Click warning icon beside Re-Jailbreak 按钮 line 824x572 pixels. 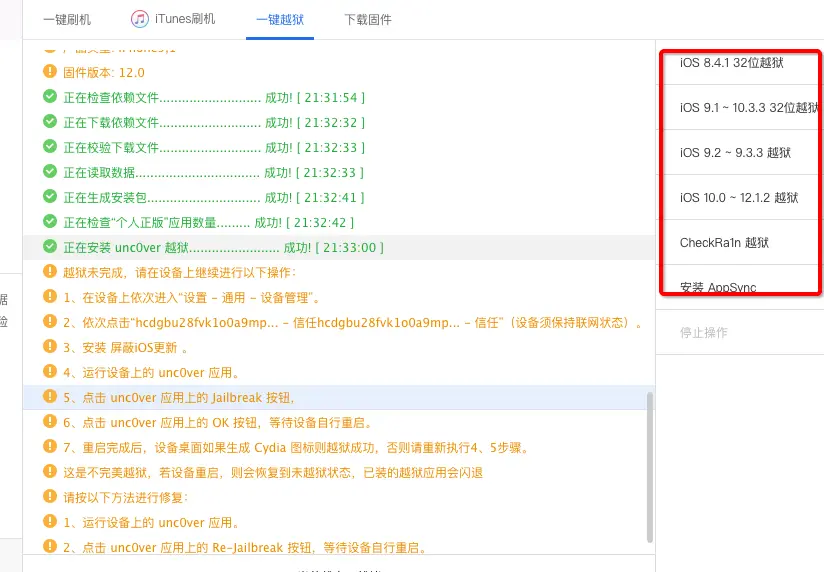50,546
